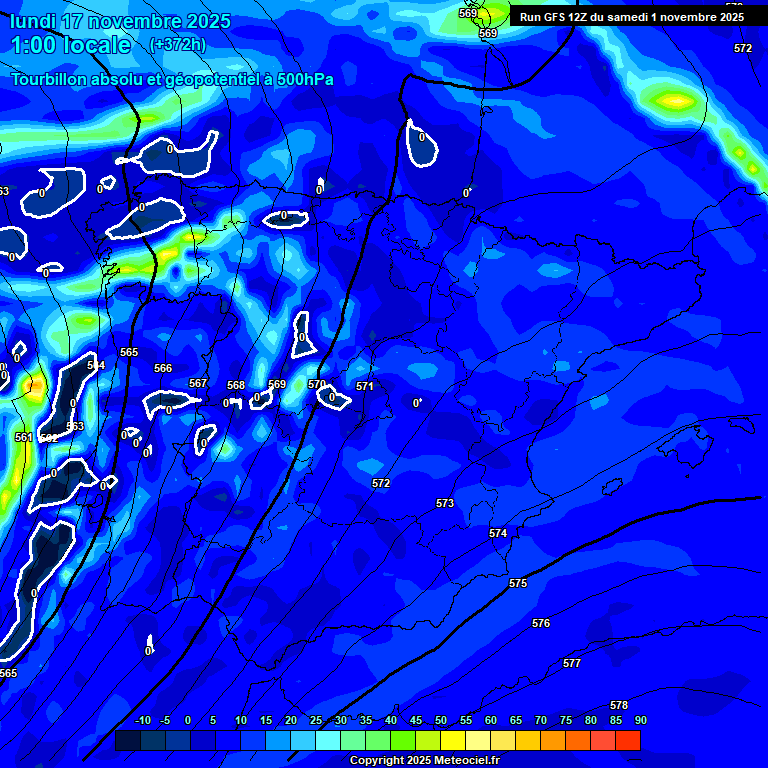Click the 568 contour label
Screen dimensions: 768x768
(x=236, y=385)
